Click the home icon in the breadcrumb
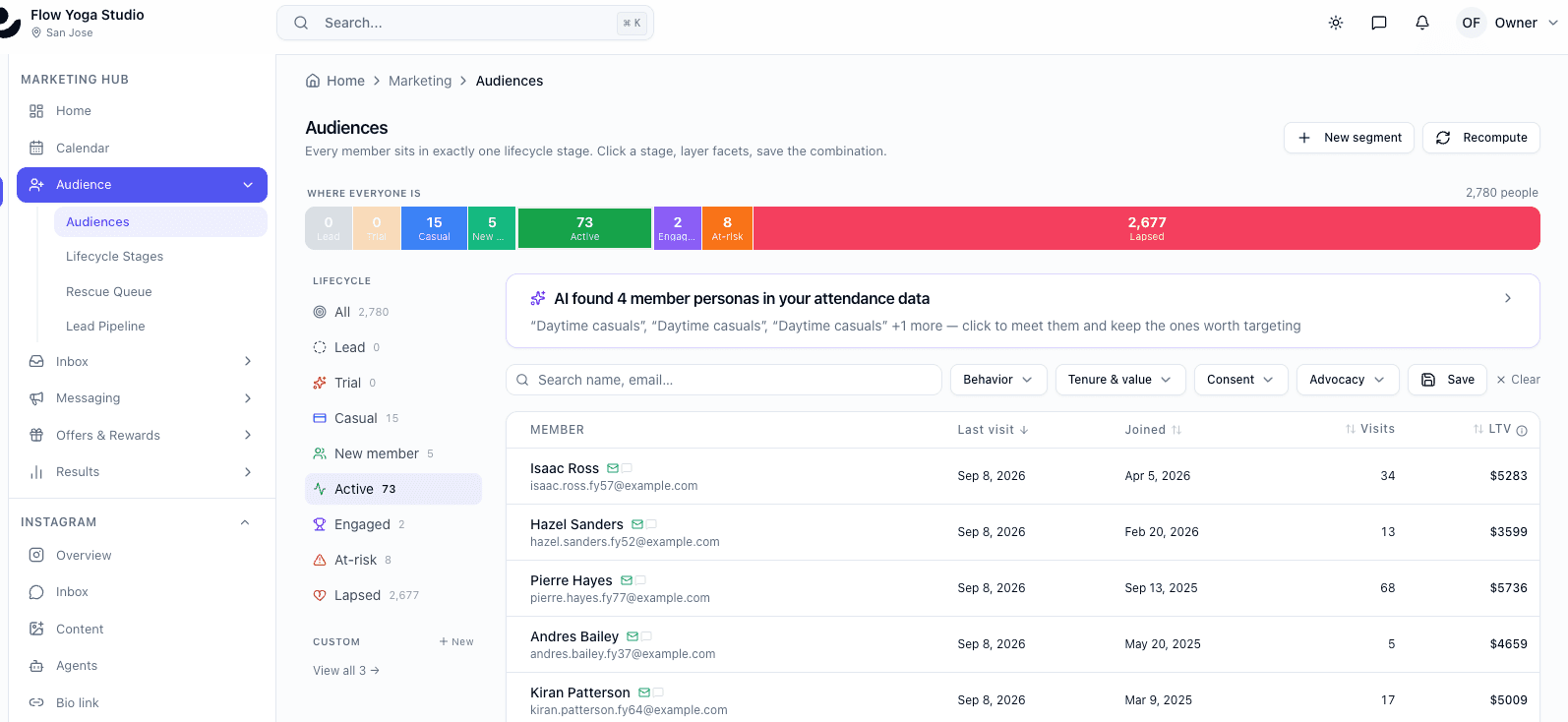This screenshot has height=722, width=1568. coord(313,81)
